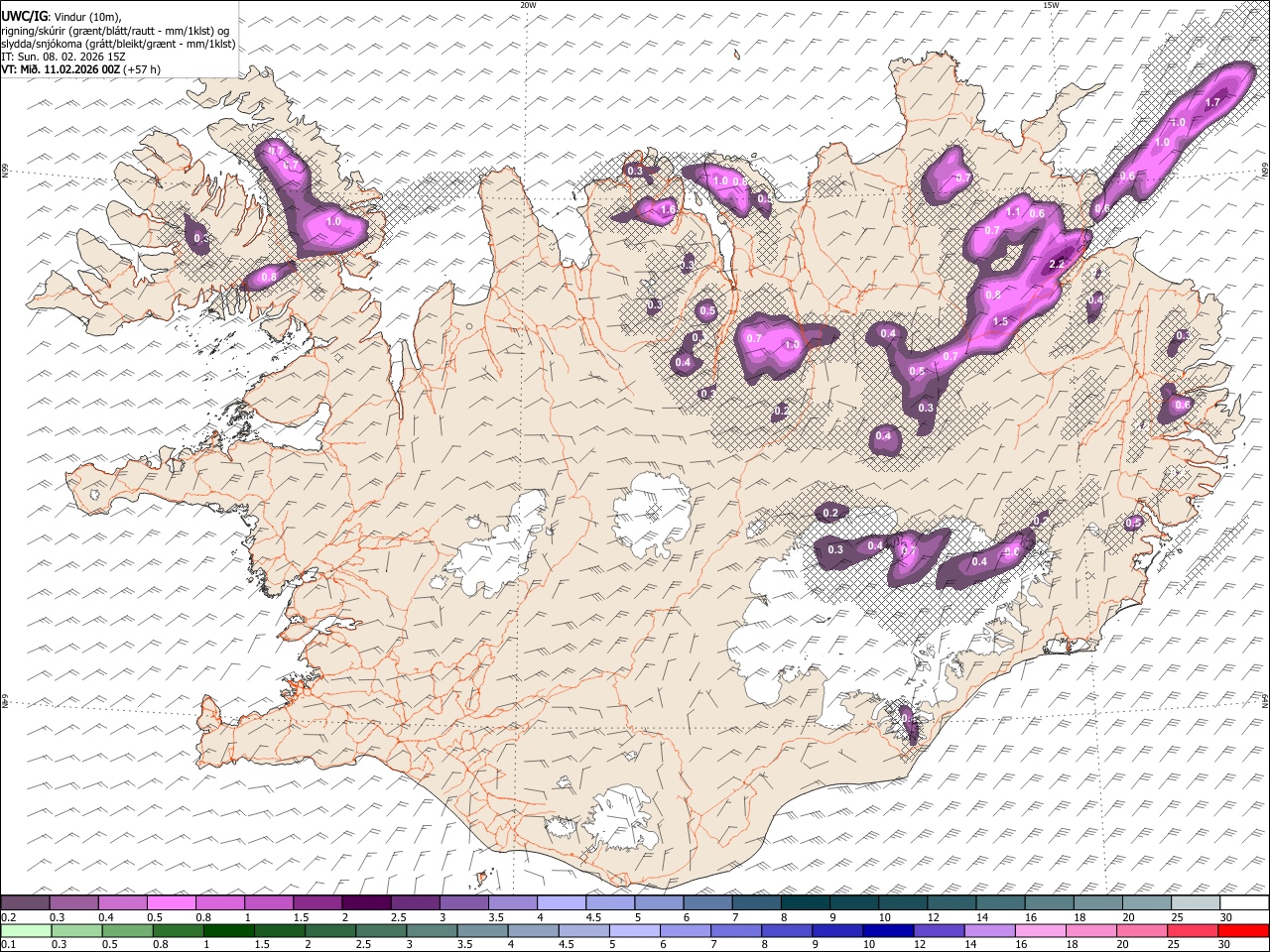The image size is (1270, 952).
Task: Click the '15W' longitude label at the top
Action: [1051, 5]
